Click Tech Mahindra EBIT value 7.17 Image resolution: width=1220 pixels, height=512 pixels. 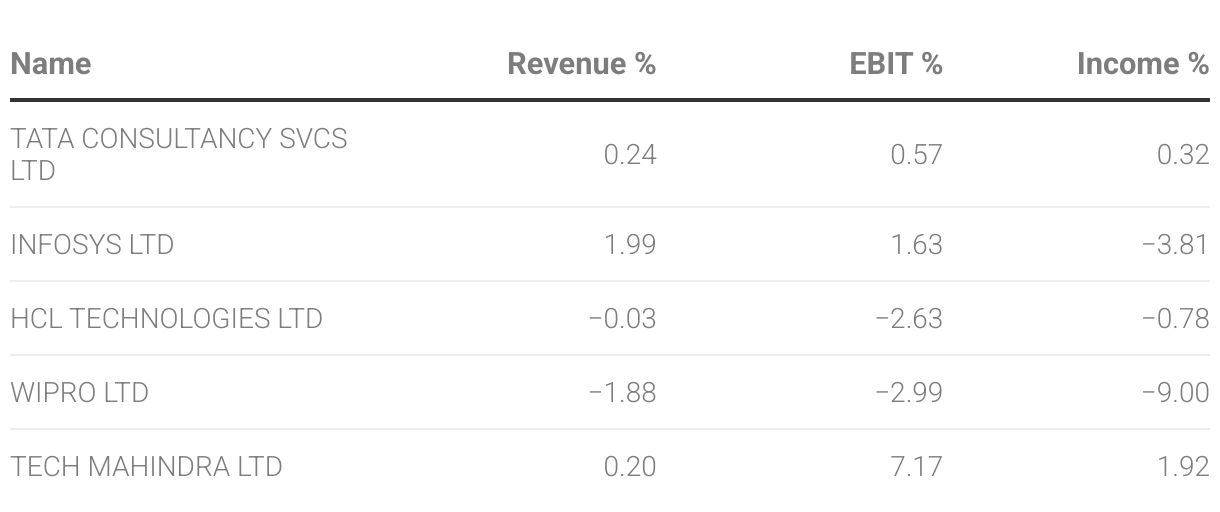(917, 466)
